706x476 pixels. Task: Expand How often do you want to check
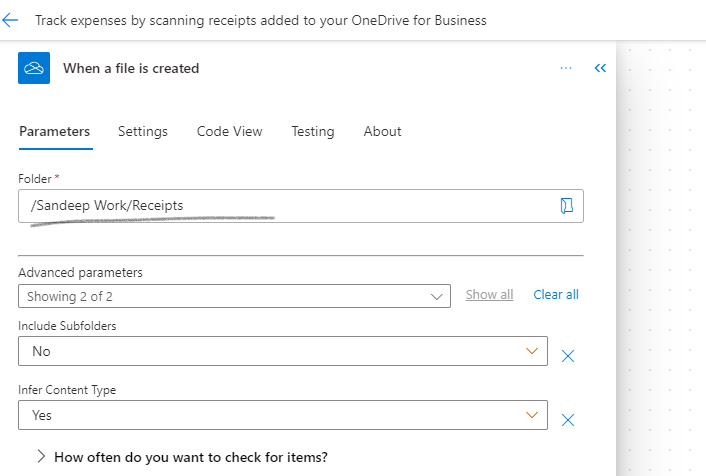[x=182, y=457]
